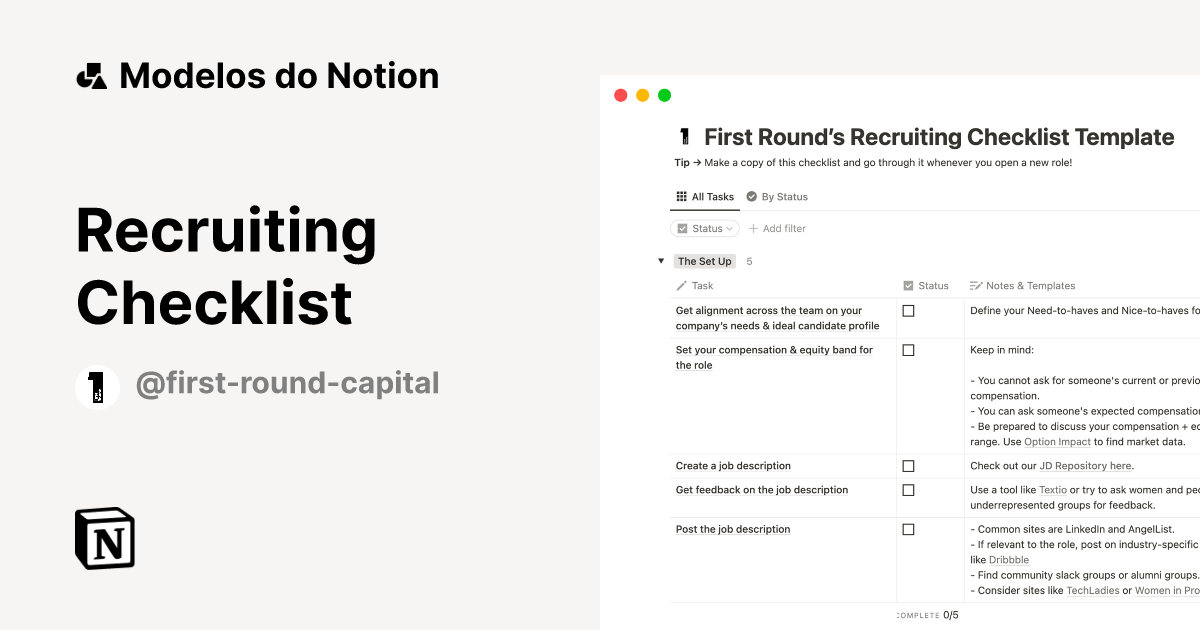
Task: Select the pencil icon beside Task column
Action: [679, 286]
